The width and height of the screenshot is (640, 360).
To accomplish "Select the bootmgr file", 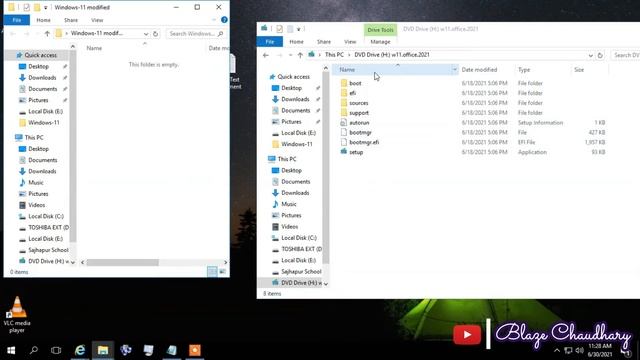I will click(x=356, y=132).
